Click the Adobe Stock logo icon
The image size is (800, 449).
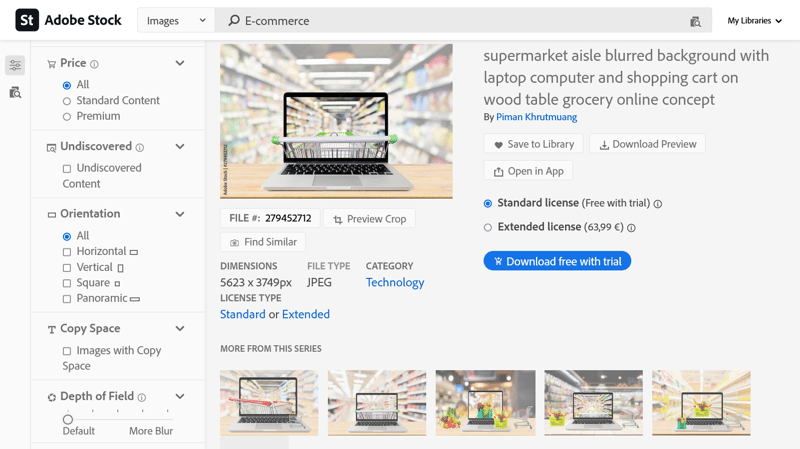tap(27, 20)
